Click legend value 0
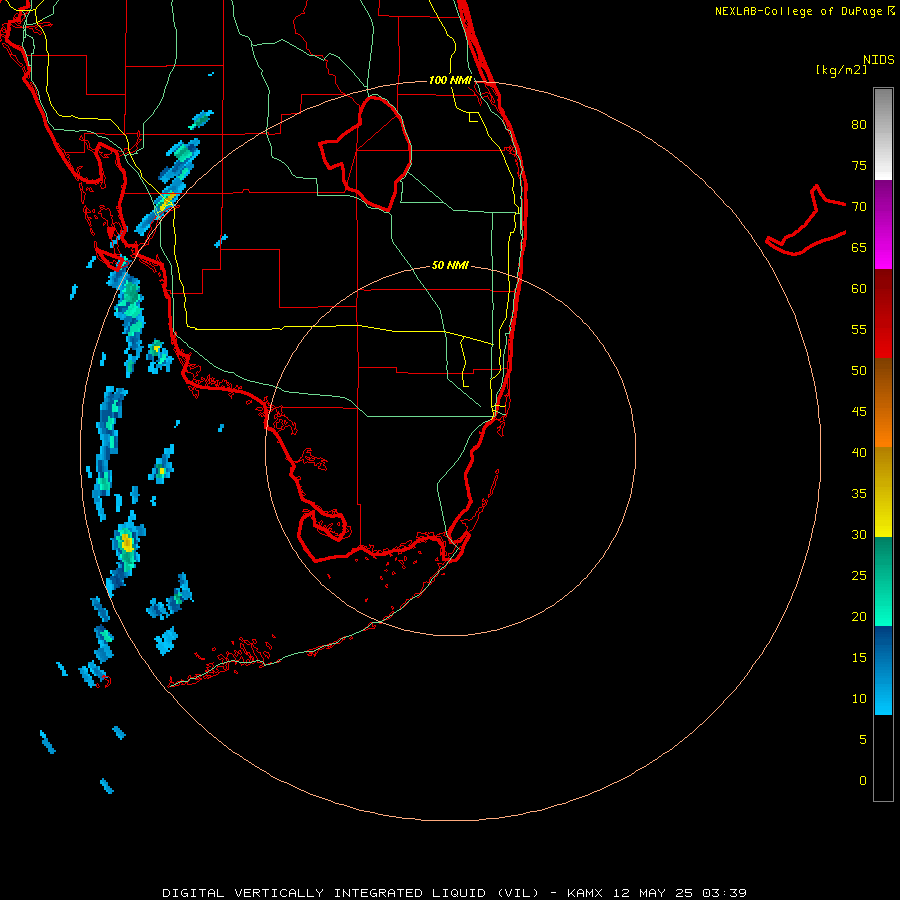Screen dimensions: 900x900 coord(863,781)
